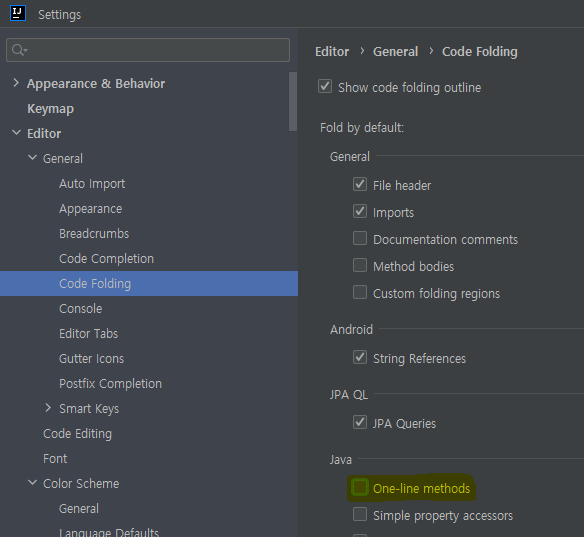Uncheck Imports folding

point(360,211)
